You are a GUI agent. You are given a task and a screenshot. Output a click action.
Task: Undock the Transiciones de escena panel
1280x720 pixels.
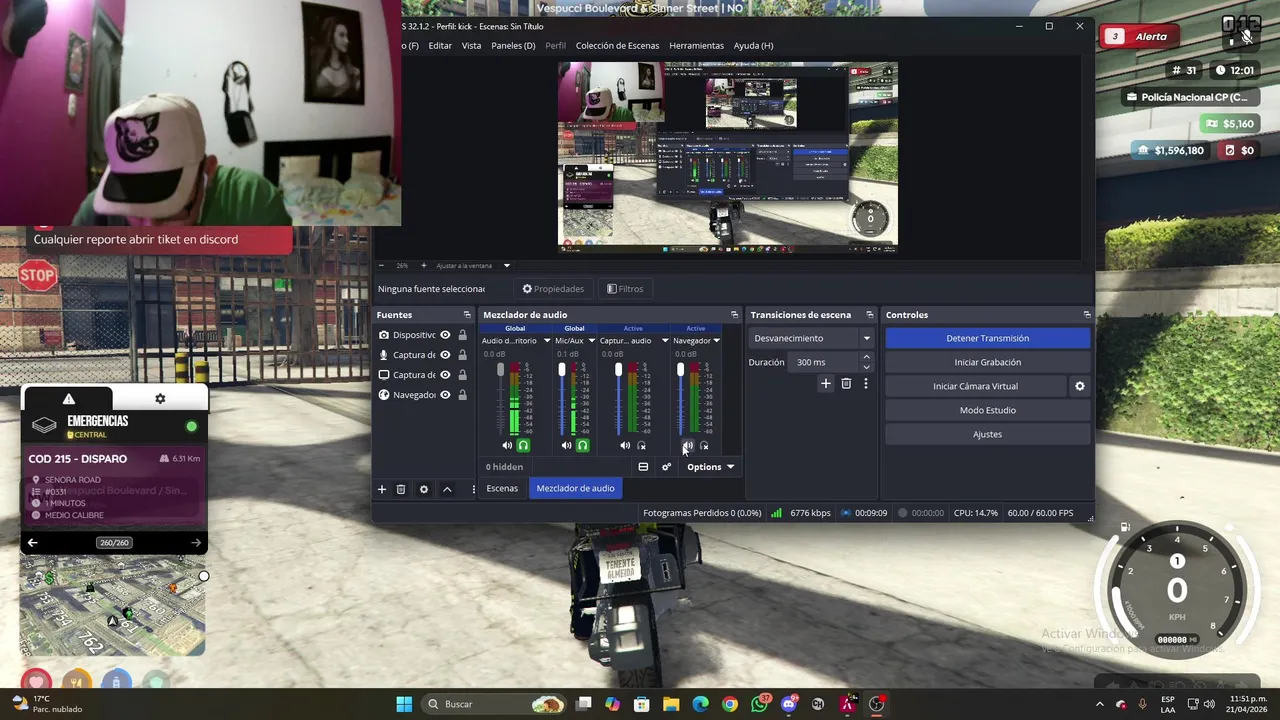coord(869,315)
